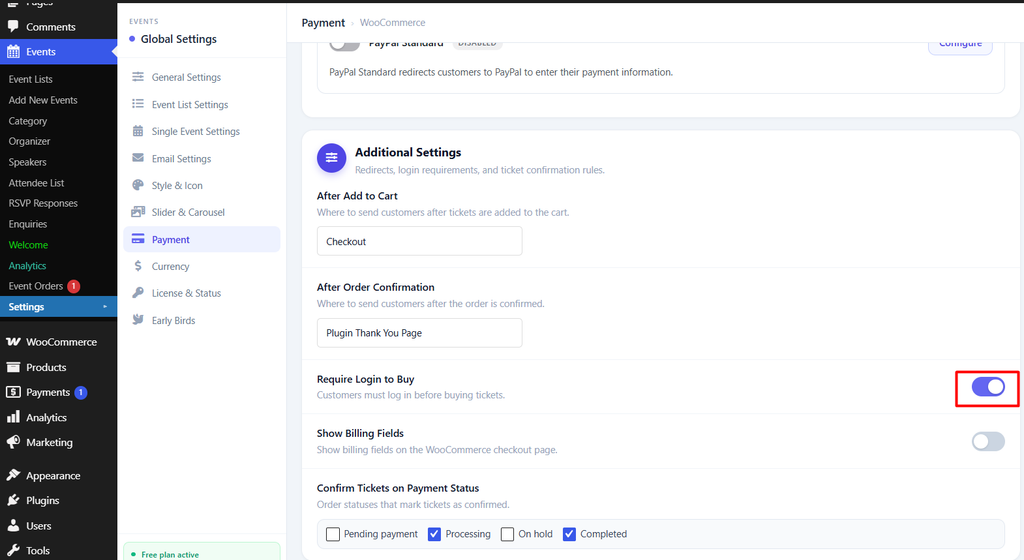Click the After Add to Cart label
This screenshot has height=560, width=1024.
click(357, 196)
